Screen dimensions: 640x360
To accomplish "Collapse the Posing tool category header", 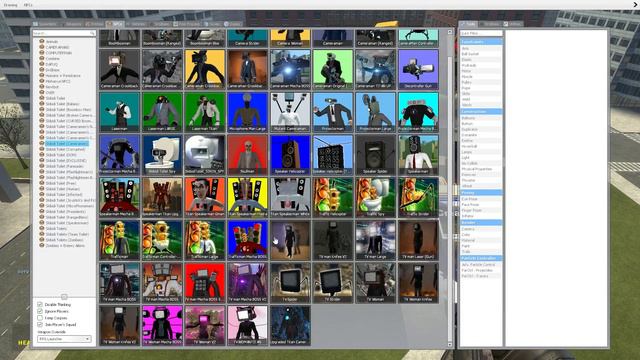I will coord(481,192).
